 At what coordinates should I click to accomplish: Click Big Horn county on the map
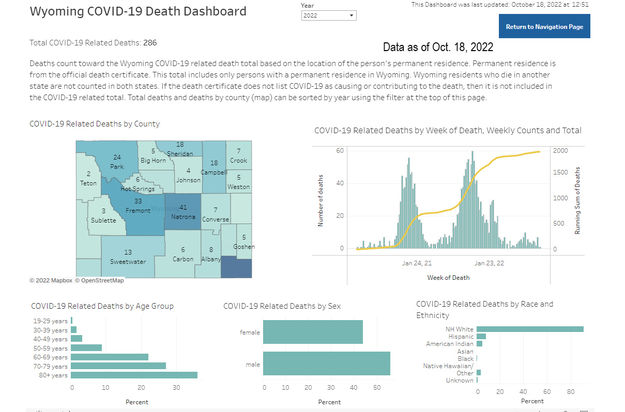click(x=153, y=156)
